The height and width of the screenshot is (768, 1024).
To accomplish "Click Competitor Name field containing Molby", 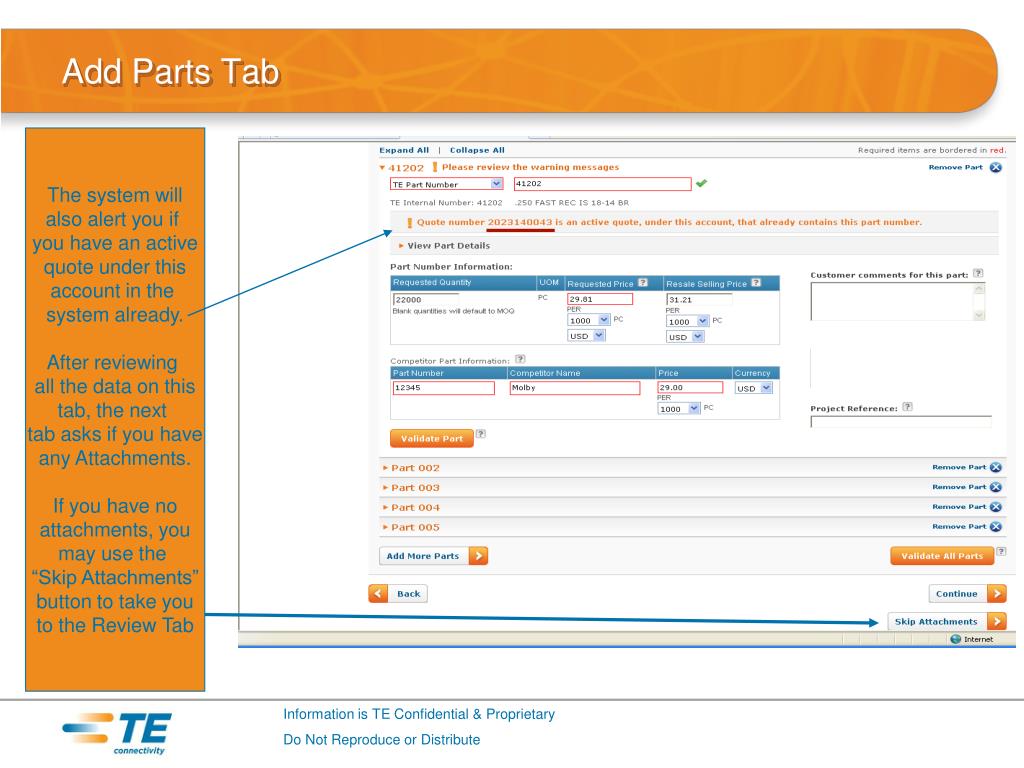I will 575,388.
